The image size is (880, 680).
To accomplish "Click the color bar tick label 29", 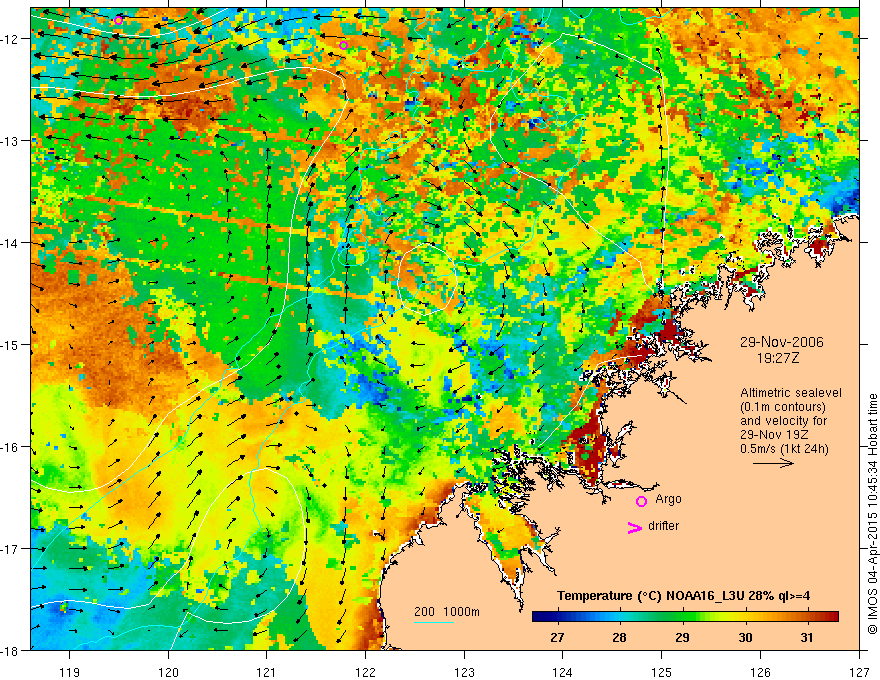I will pyautogui.click(x=682, y=638).
